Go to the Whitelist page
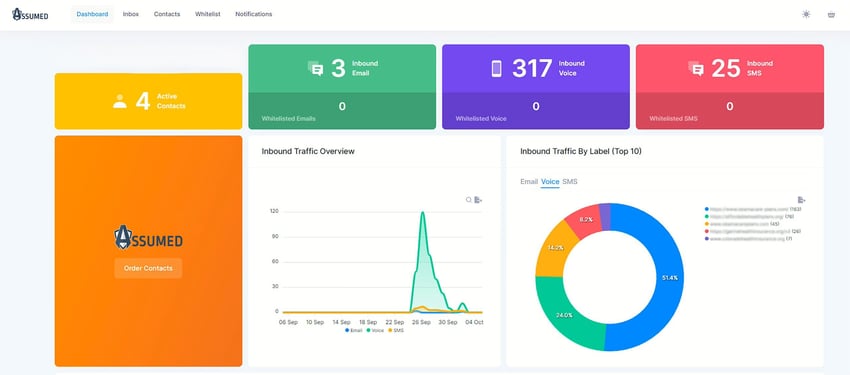The width and height of the screenshot is (850, 375). pos(208,14)
